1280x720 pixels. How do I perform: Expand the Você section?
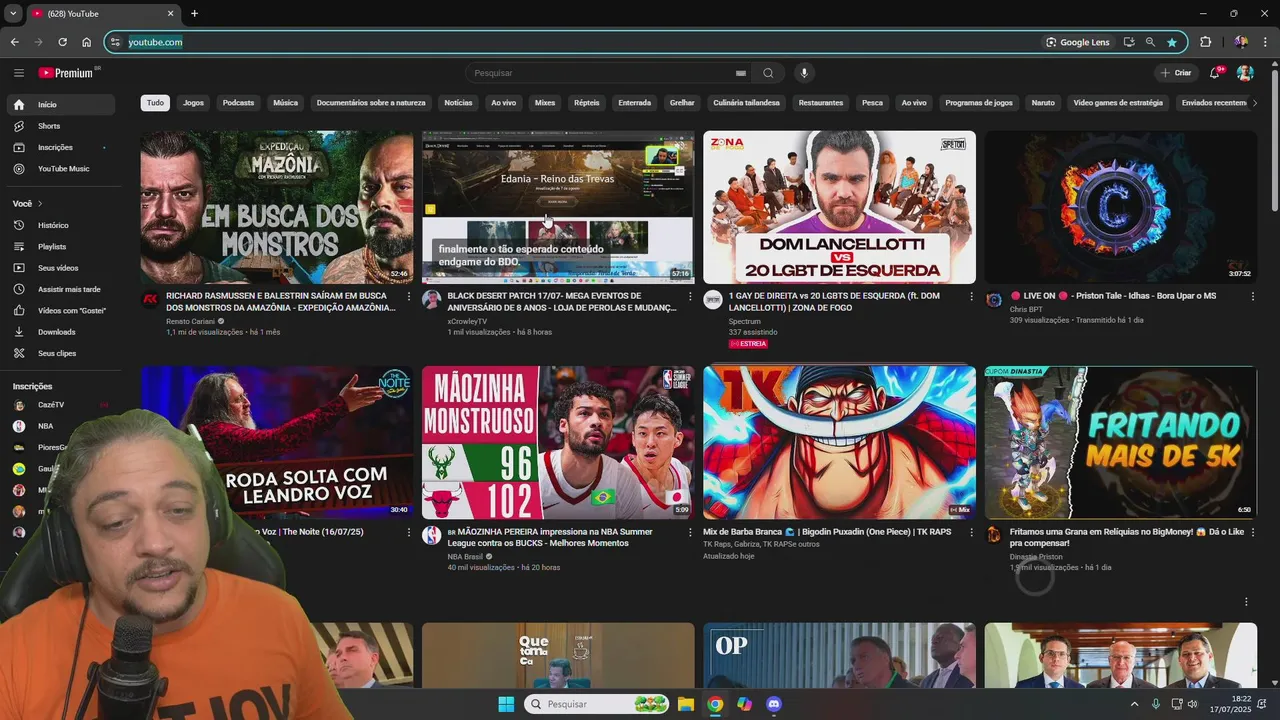[x=27, y=204]
